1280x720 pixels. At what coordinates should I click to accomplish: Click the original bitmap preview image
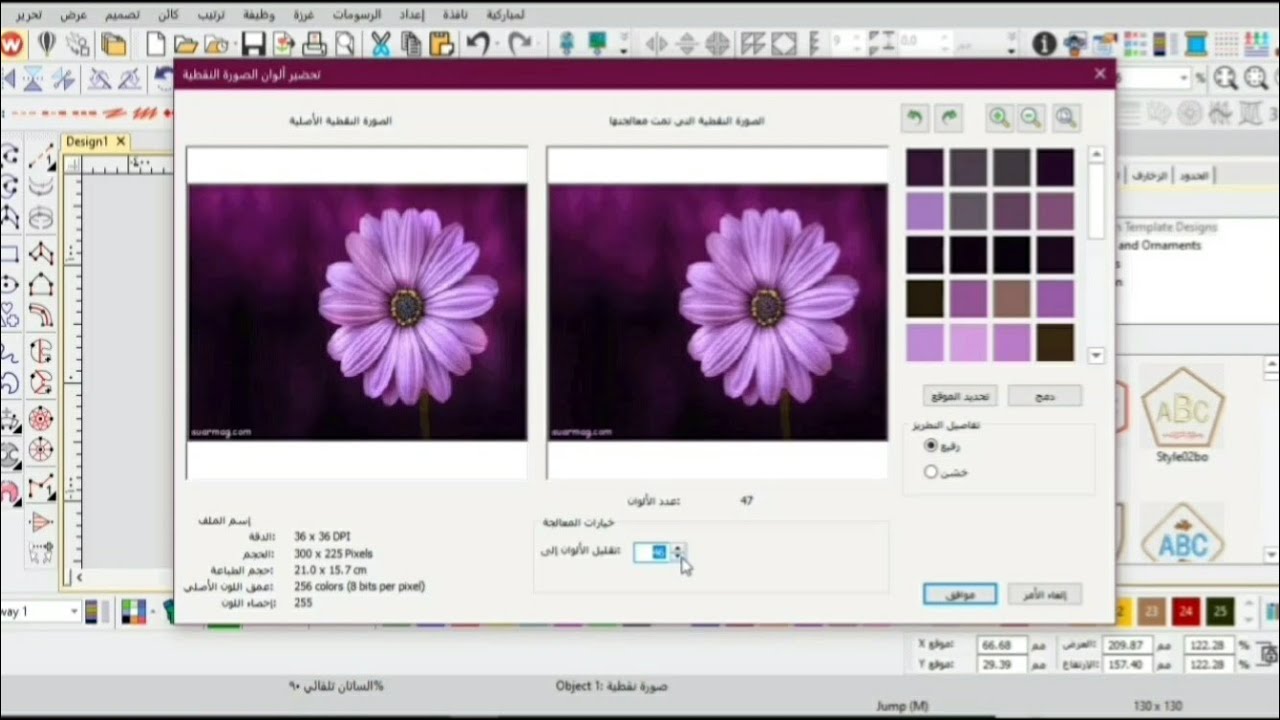357,312
